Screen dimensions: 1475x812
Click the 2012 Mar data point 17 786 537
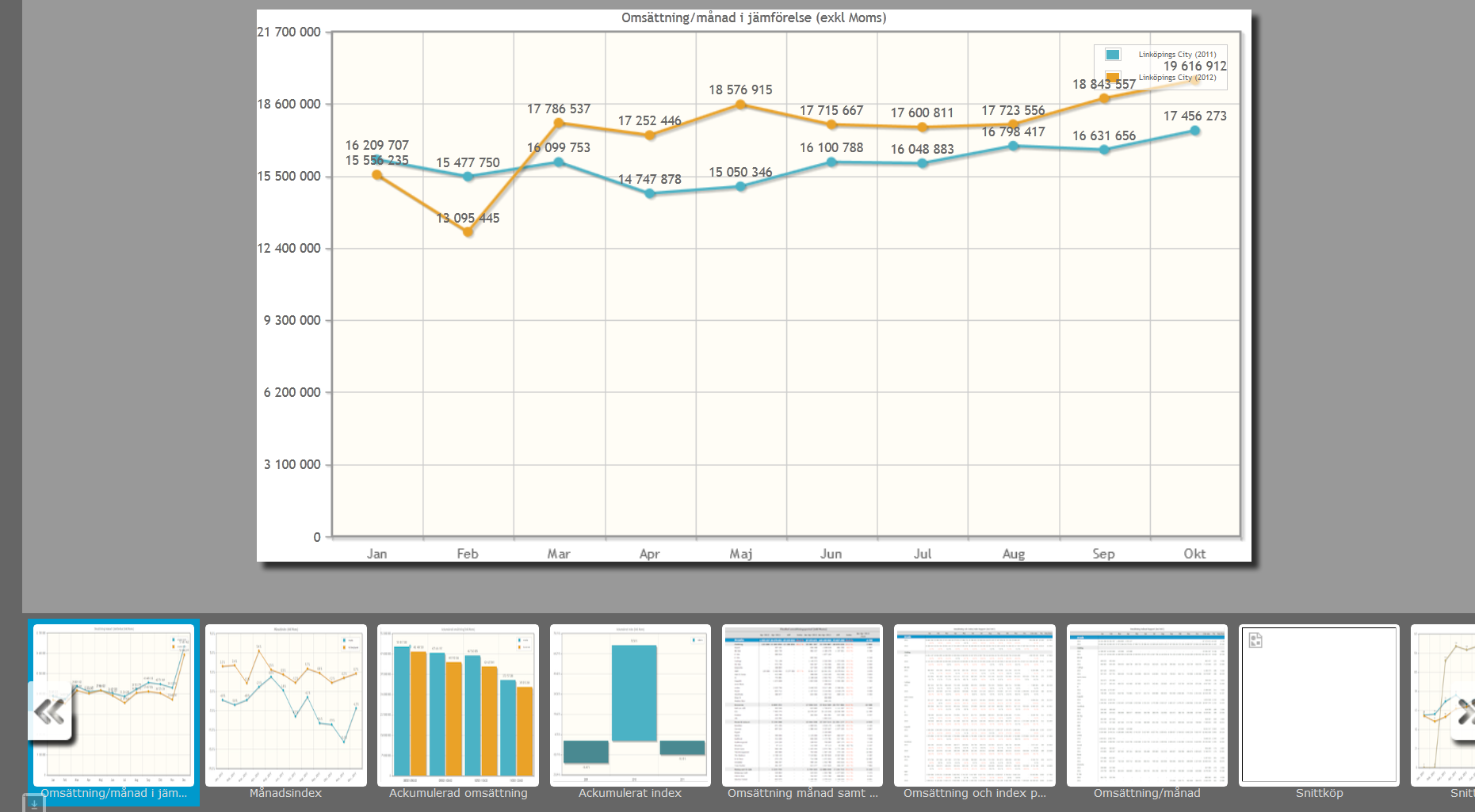[x=559, y=123]
